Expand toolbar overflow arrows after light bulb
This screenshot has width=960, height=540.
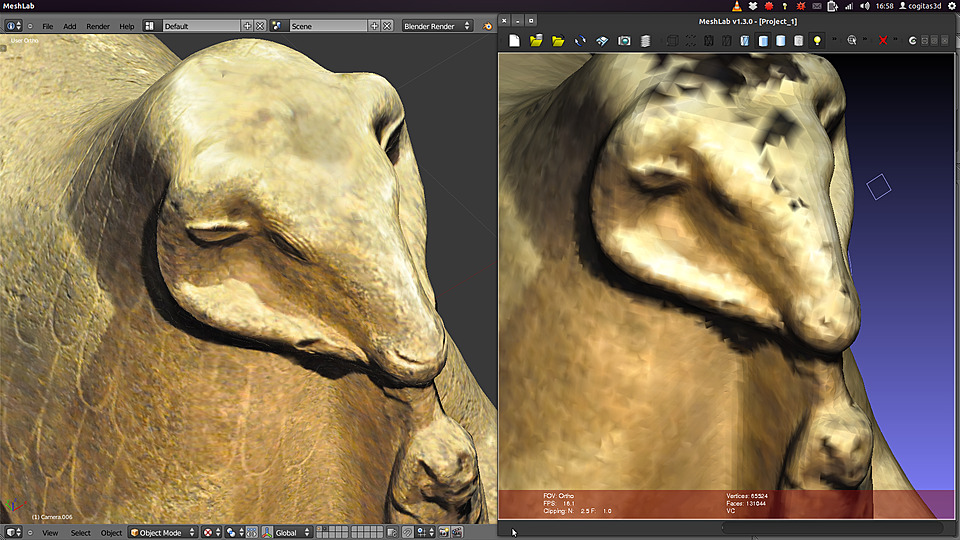(834, 39)
